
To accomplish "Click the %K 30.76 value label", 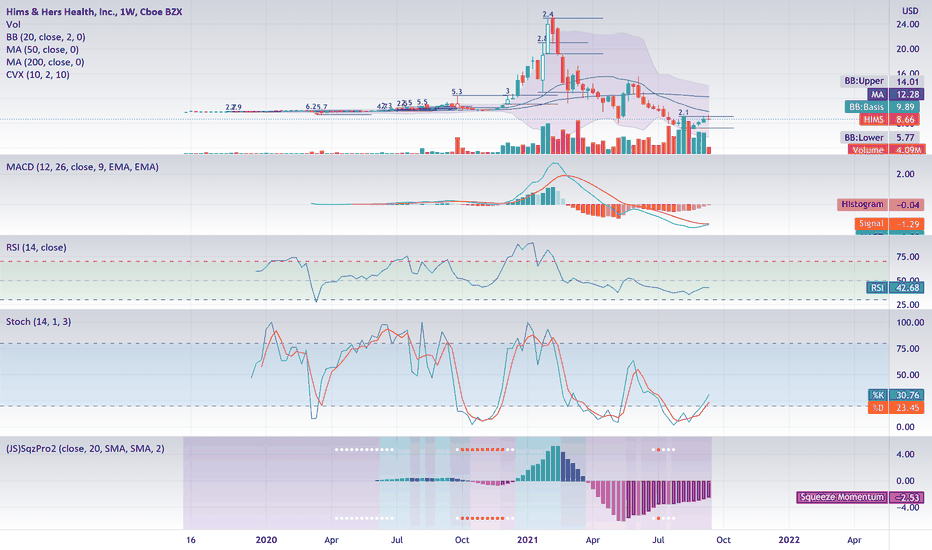I will (x=896, y=395).
